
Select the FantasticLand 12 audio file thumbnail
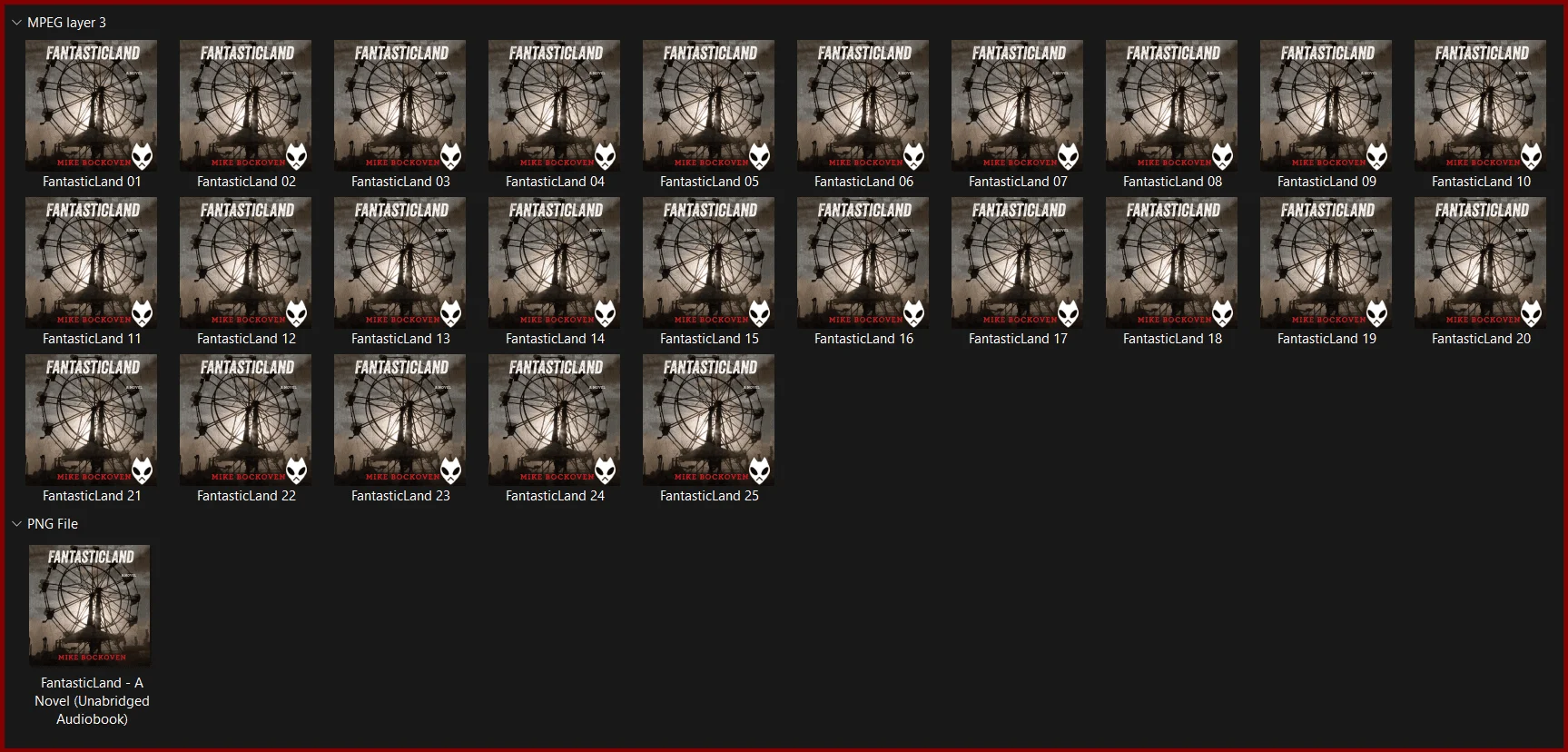pos(246,262)
